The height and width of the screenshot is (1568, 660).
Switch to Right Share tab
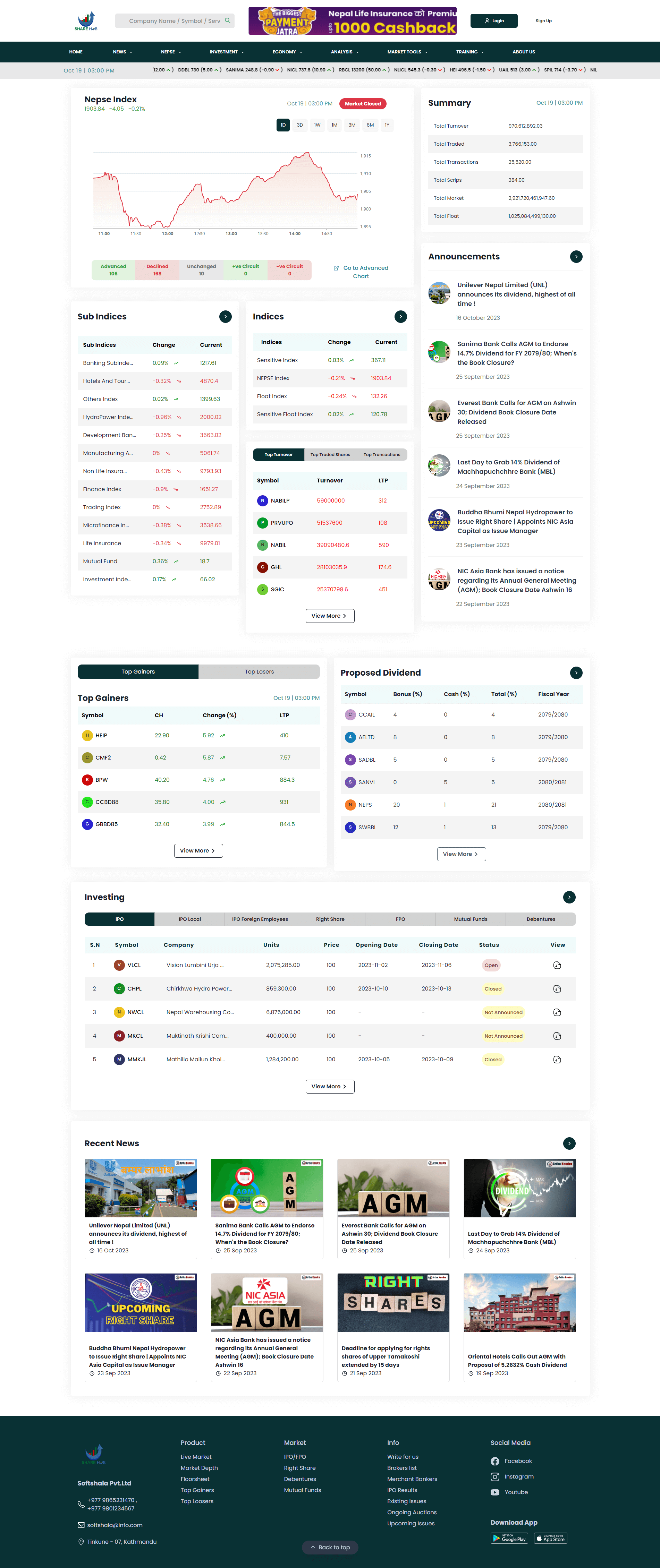tap(330, 920)
